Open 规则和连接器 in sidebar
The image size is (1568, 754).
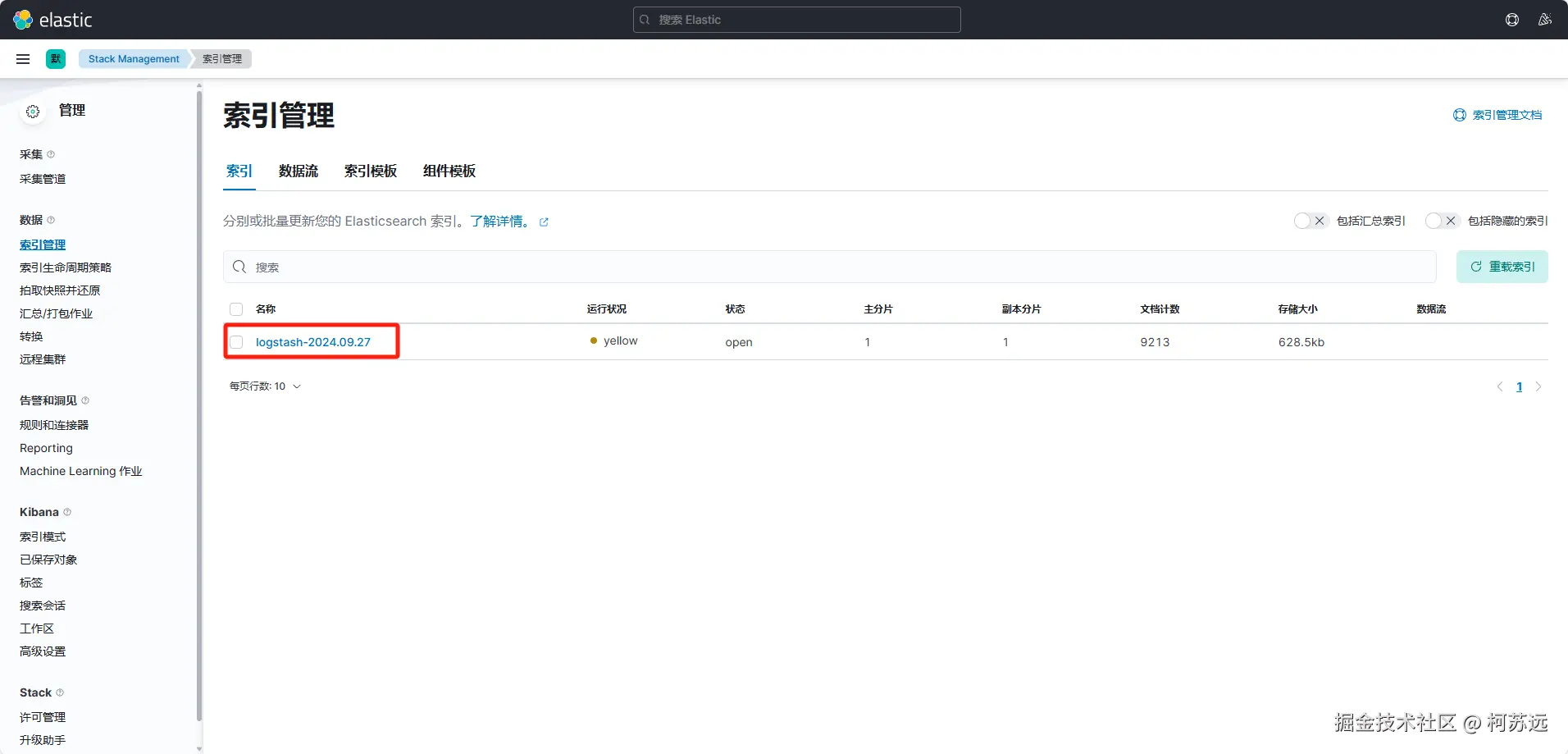coord(54,425)
